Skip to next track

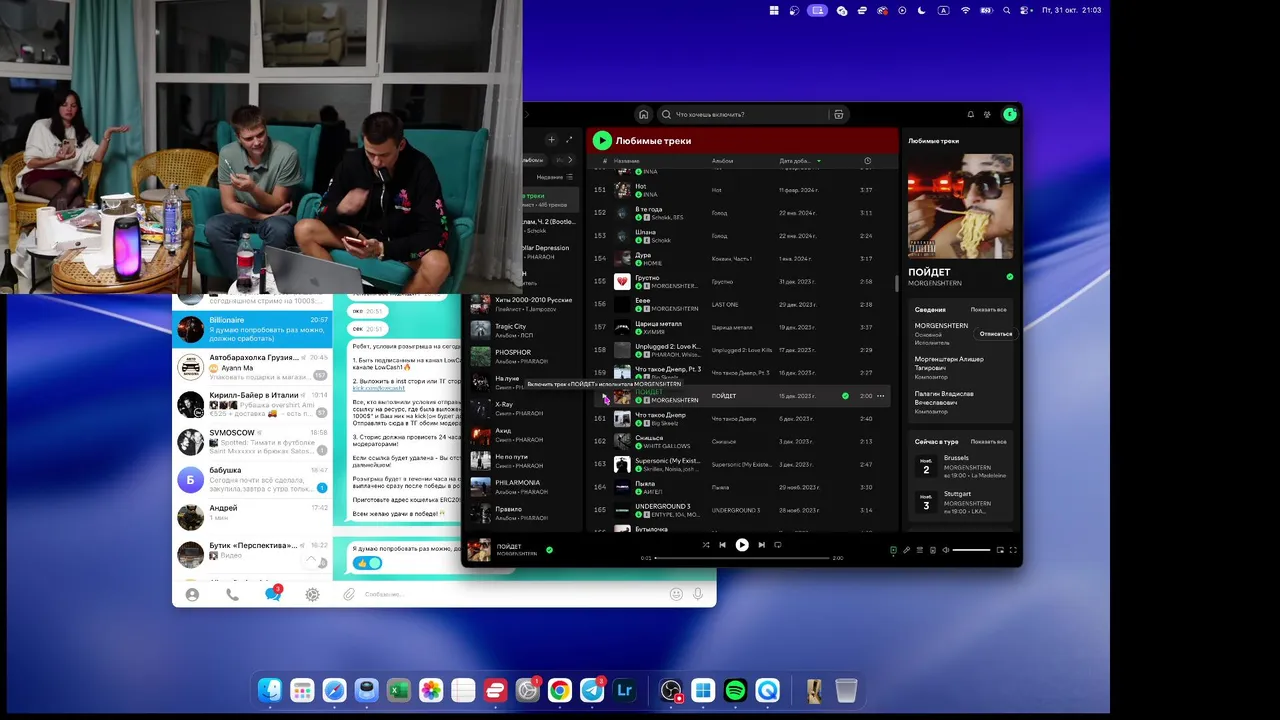pos(761,545)
